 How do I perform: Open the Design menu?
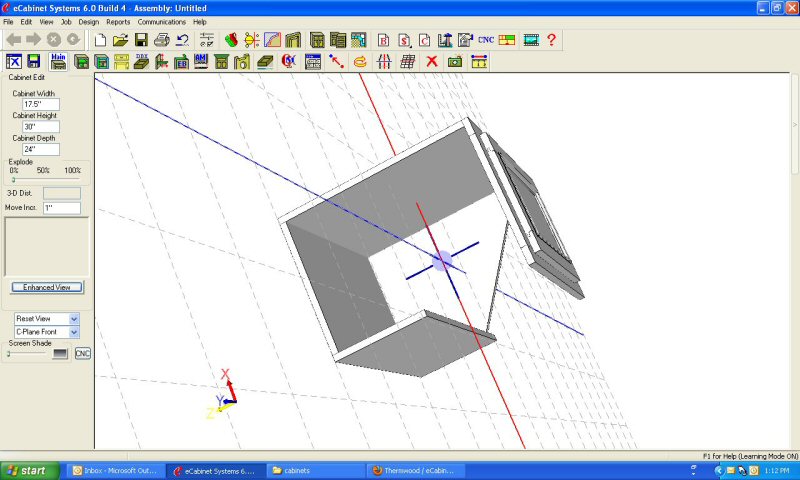(x=89, y=21)
